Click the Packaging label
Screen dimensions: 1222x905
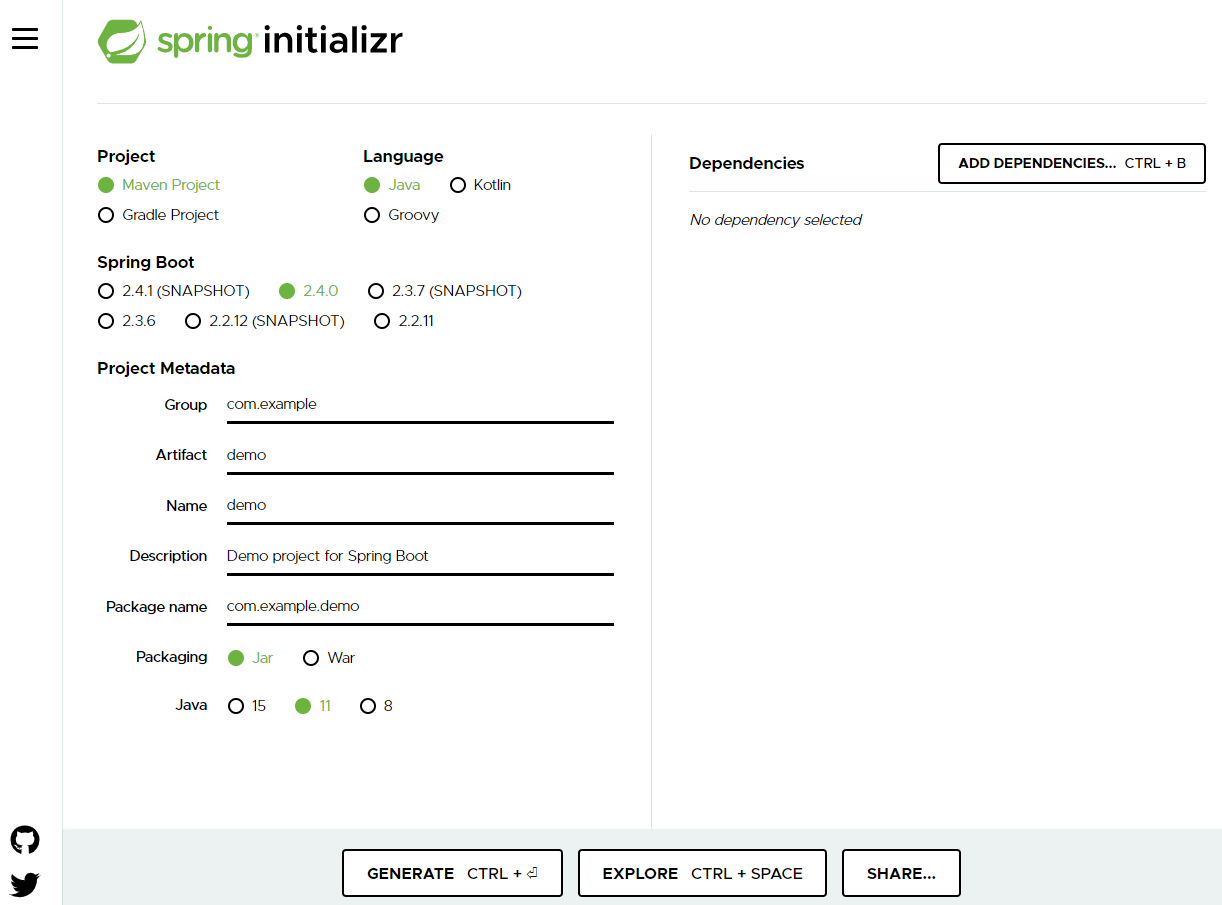tap(172, 657)
